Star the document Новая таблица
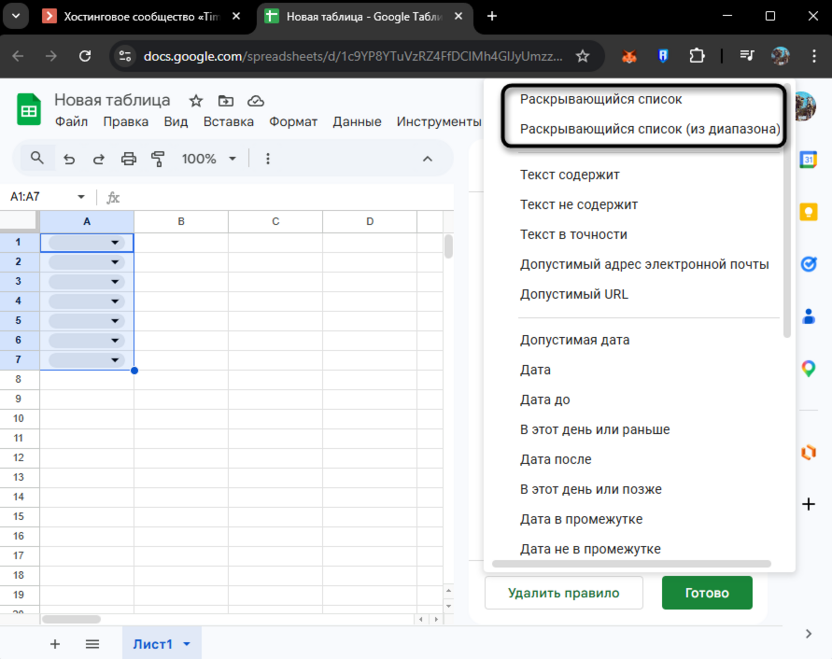 pyautogui.click(x=196, y=101)
